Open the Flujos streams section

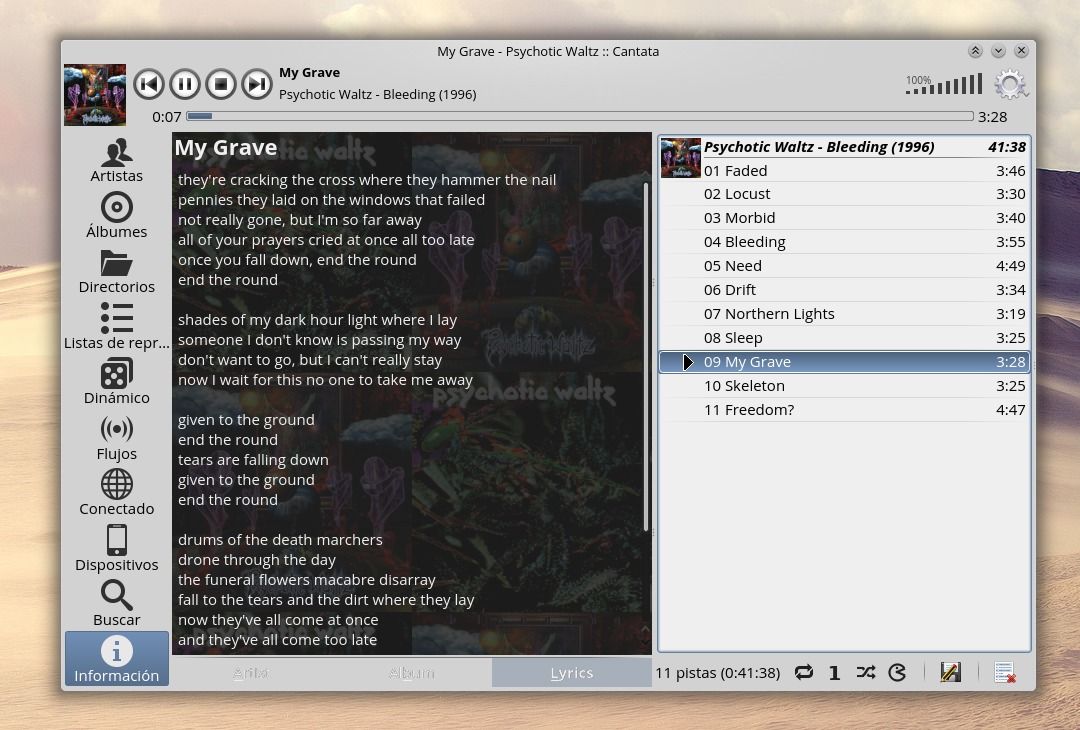117,438
